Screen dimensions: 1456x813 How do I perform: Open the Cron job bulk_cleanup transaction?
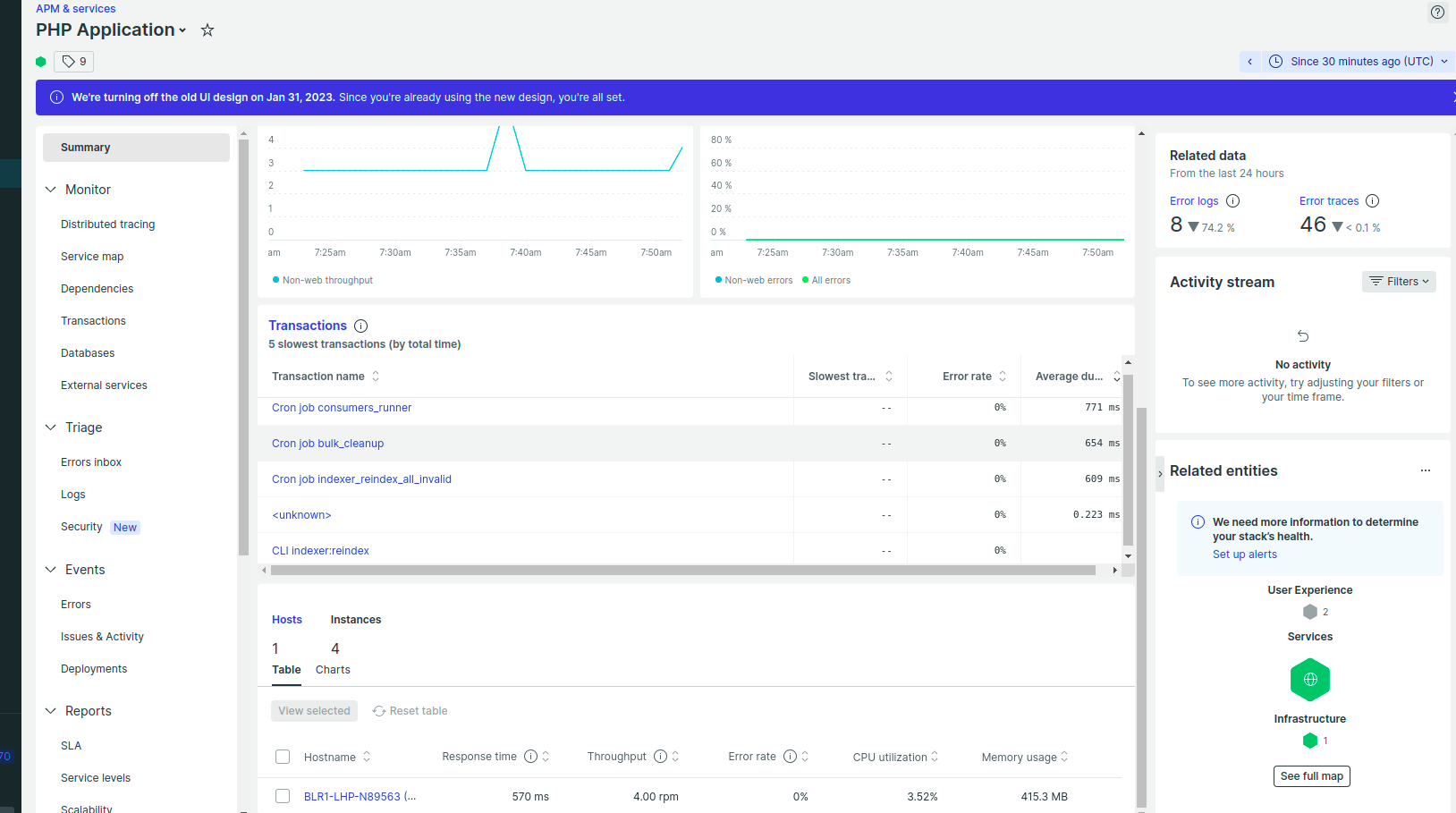click(327, 443)
